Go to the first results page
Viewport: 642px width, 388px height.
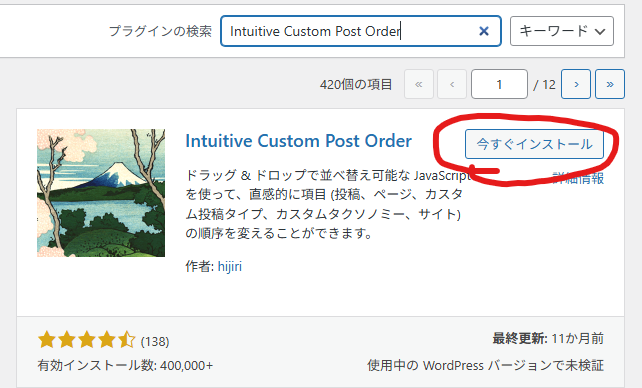pos(418,84)
